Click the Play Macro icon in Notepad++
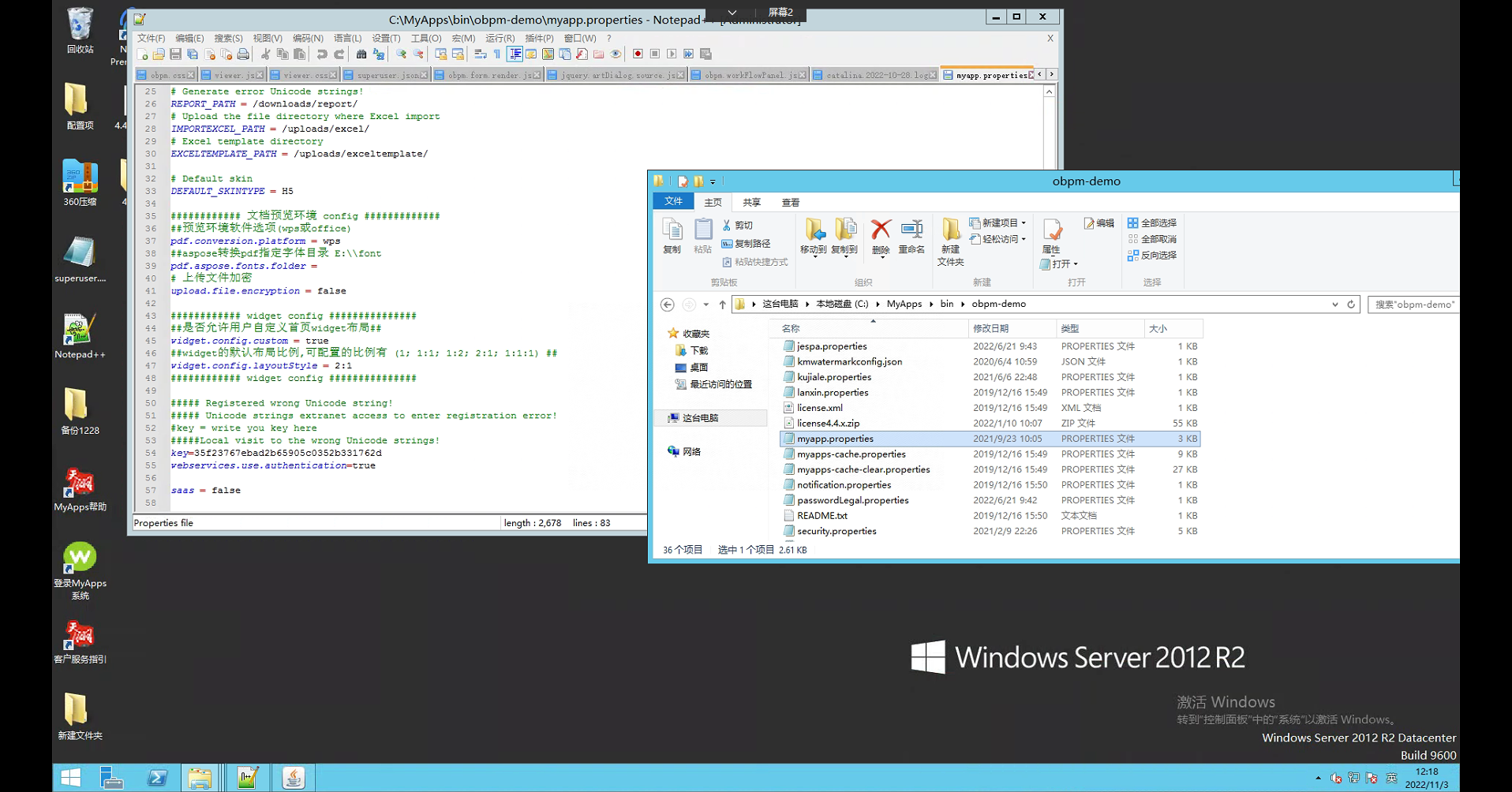Image resolution: width=1512 pixels, height=792 pixels. point(672,54)
